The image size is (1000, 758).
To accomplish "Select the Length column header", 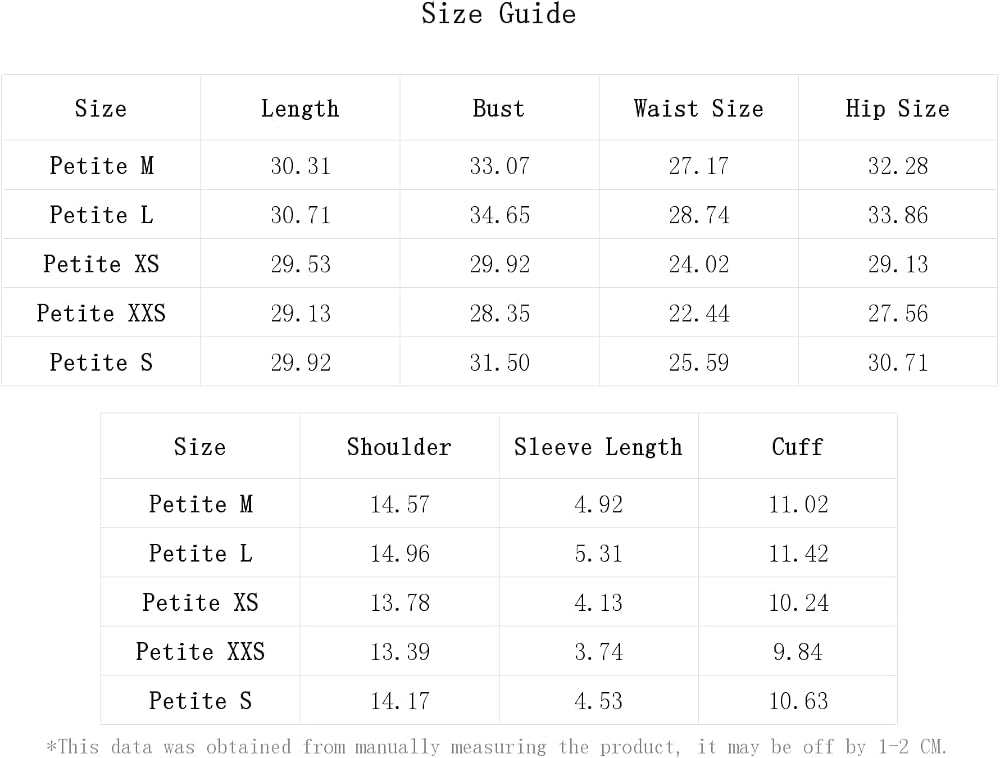I will click(300, 108).
